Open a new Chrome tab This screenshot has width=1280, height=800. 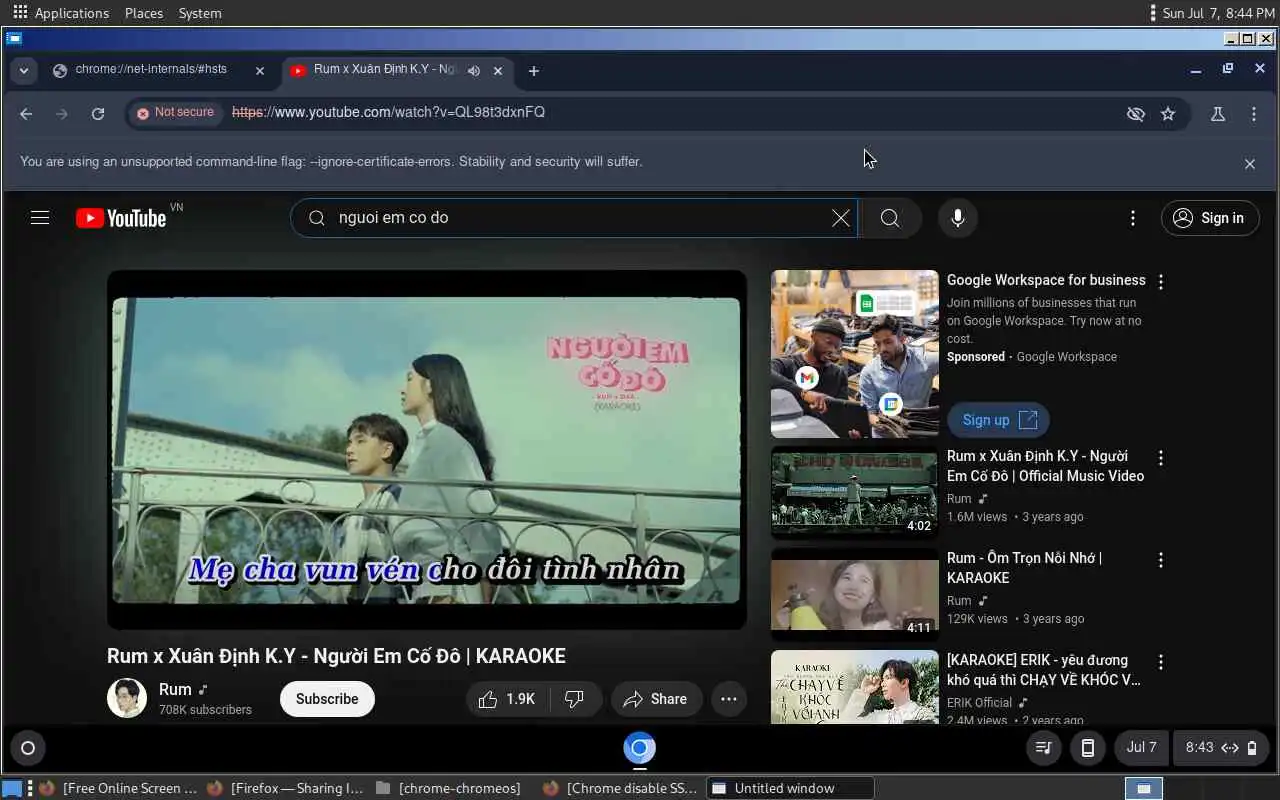(534, 71)
